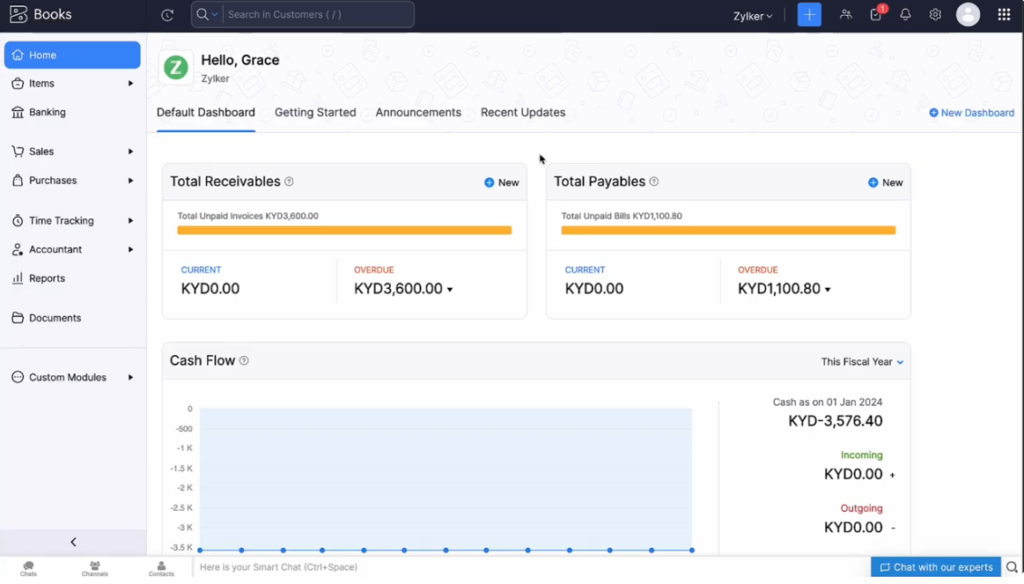Click the Zylker organization logo

pyautogui.click(x=176, y=67)
